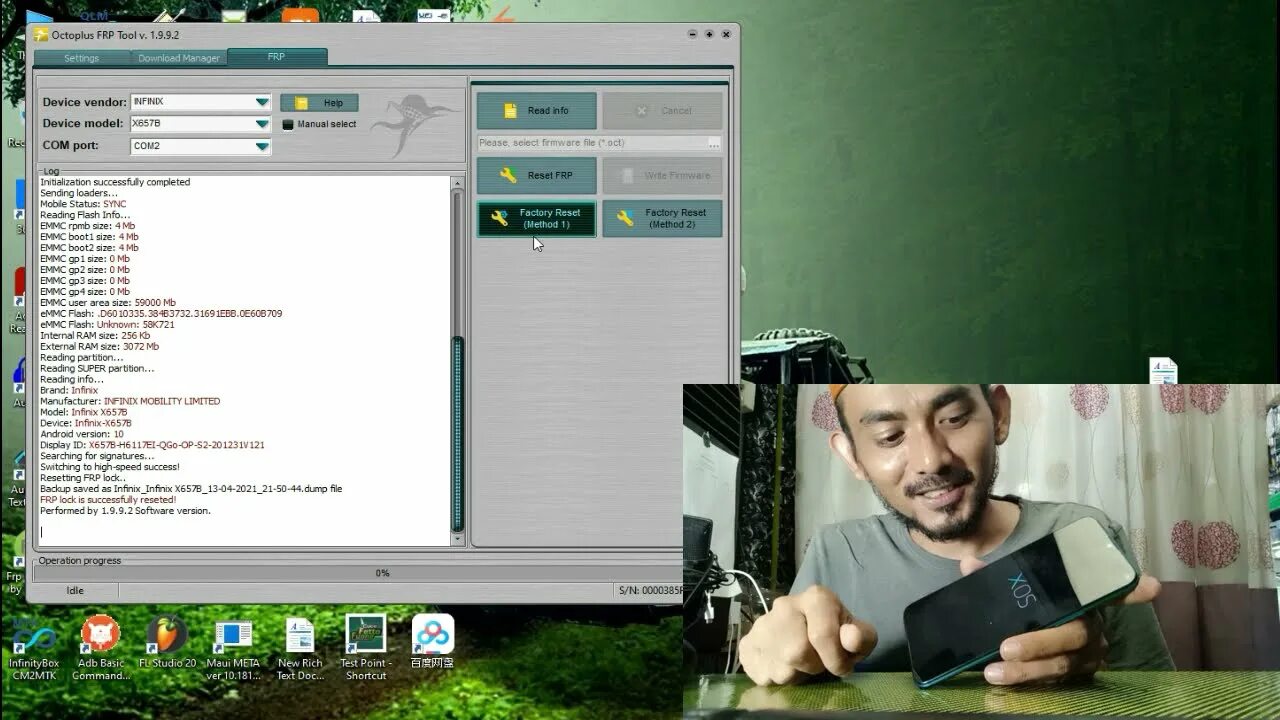Open New Rich Text Document icon
The width and height of the screenshot is (1280, 720).
click(300, 648)
